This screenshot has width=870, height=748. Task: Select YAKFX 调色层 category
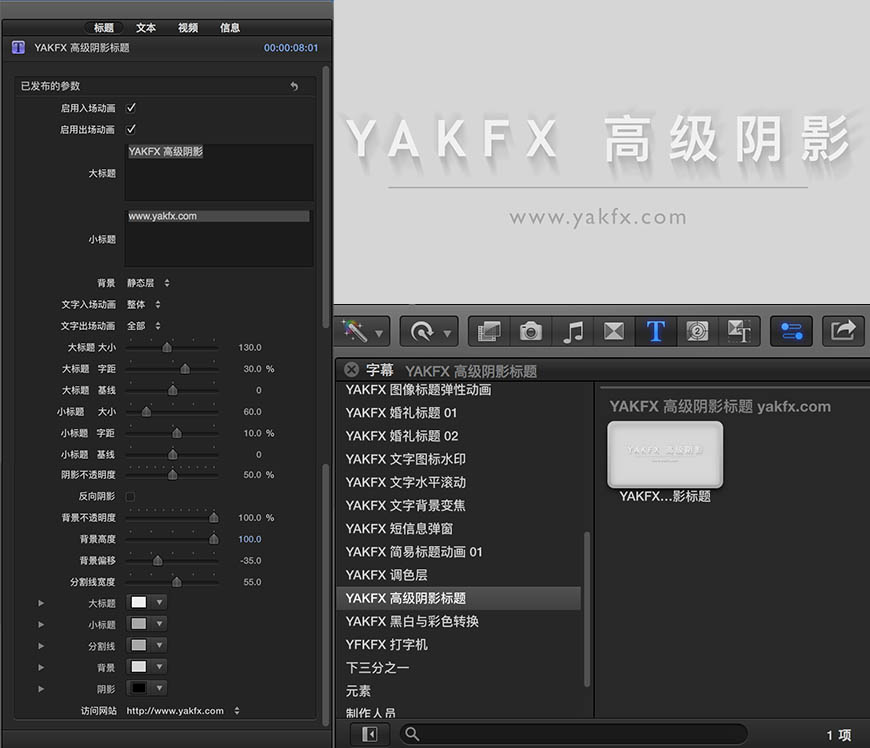(459, 575)
